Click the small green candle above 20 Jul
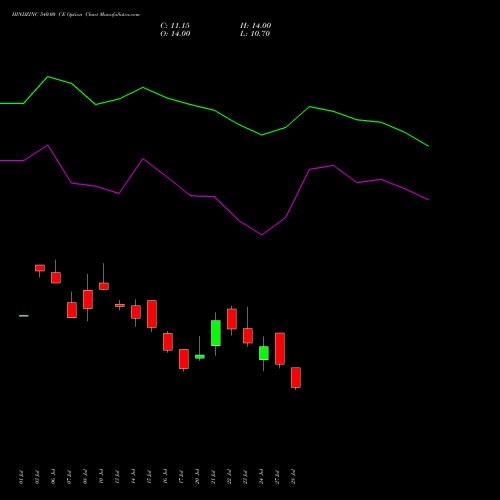500x500 pixels. (200, 356)
